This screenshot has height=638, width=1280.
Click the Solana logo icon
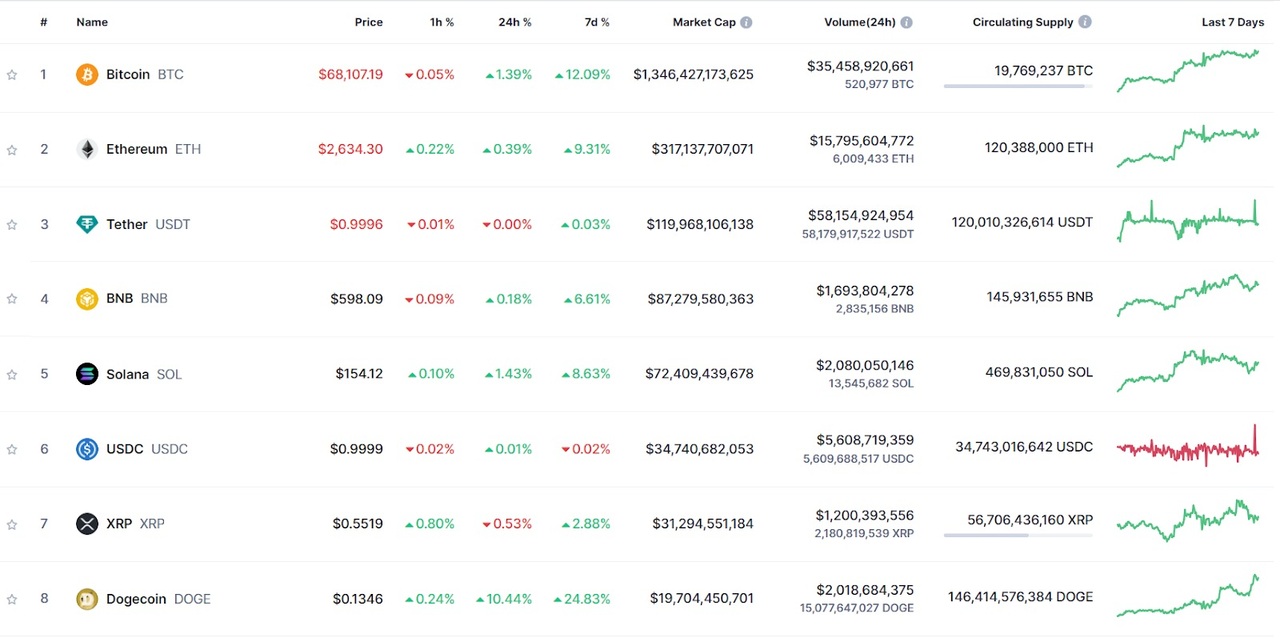pyautogui.click(x=87, y=374)
